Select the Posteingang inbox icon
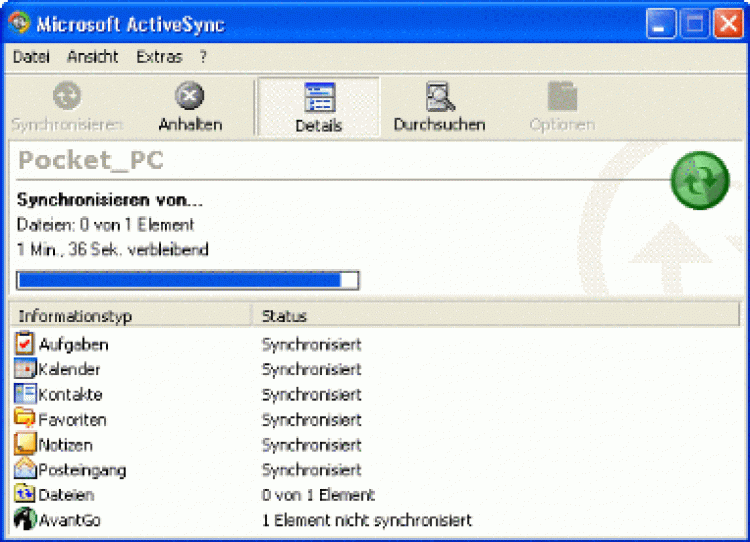Screen dimensions: 750x542 click(x=26, y=469)
